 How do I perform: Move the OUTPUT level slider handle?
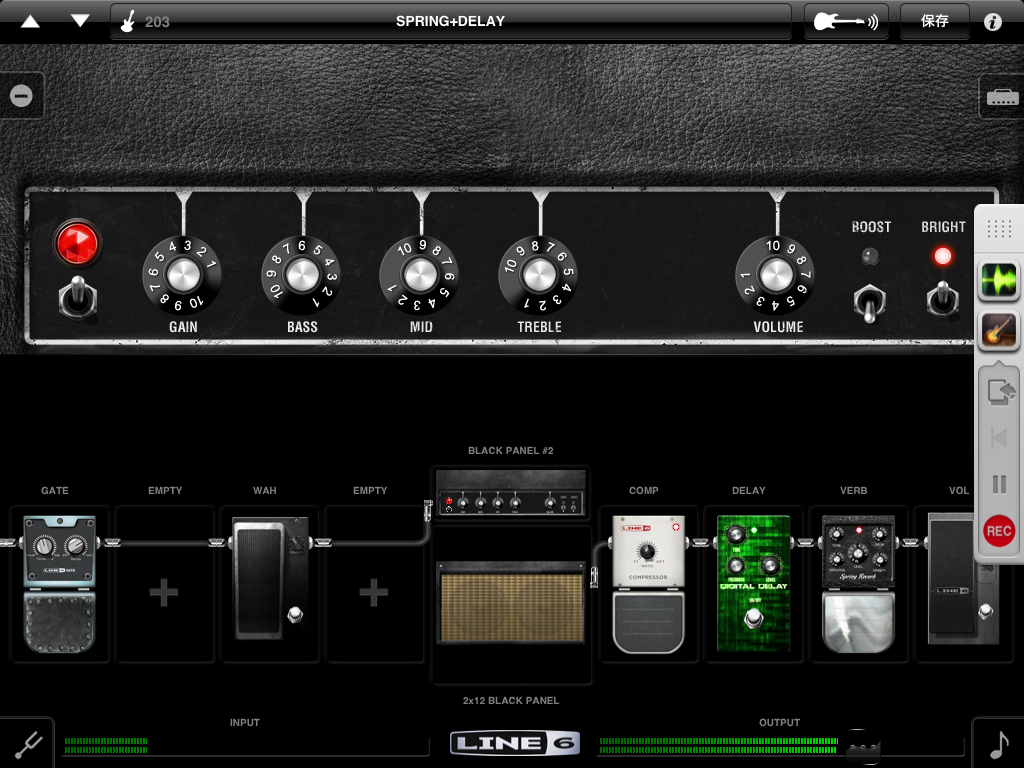[864, 746]
